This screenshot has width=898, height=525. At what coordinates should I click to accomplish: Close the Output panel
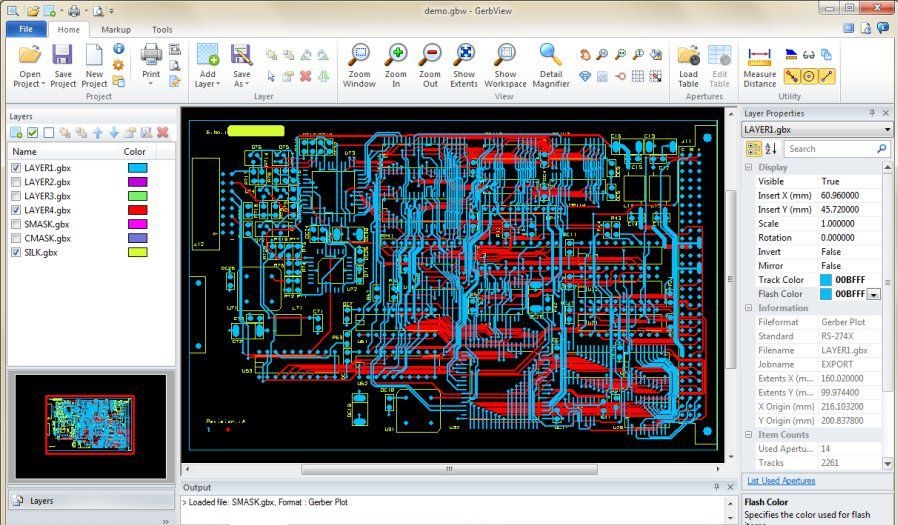730,487
